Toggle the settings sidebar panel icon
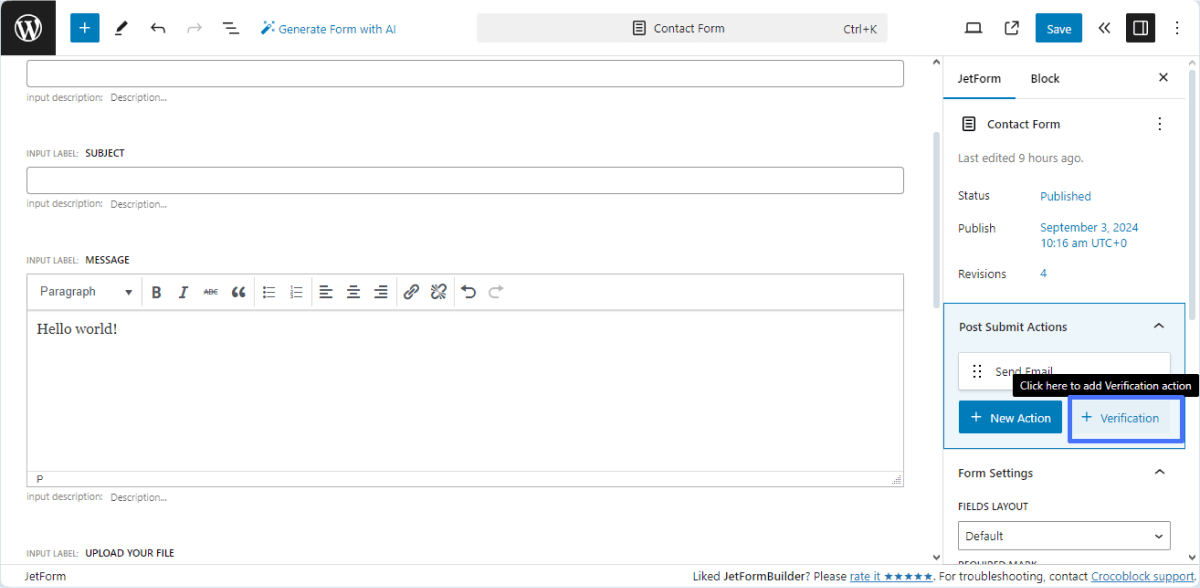 1140,27
